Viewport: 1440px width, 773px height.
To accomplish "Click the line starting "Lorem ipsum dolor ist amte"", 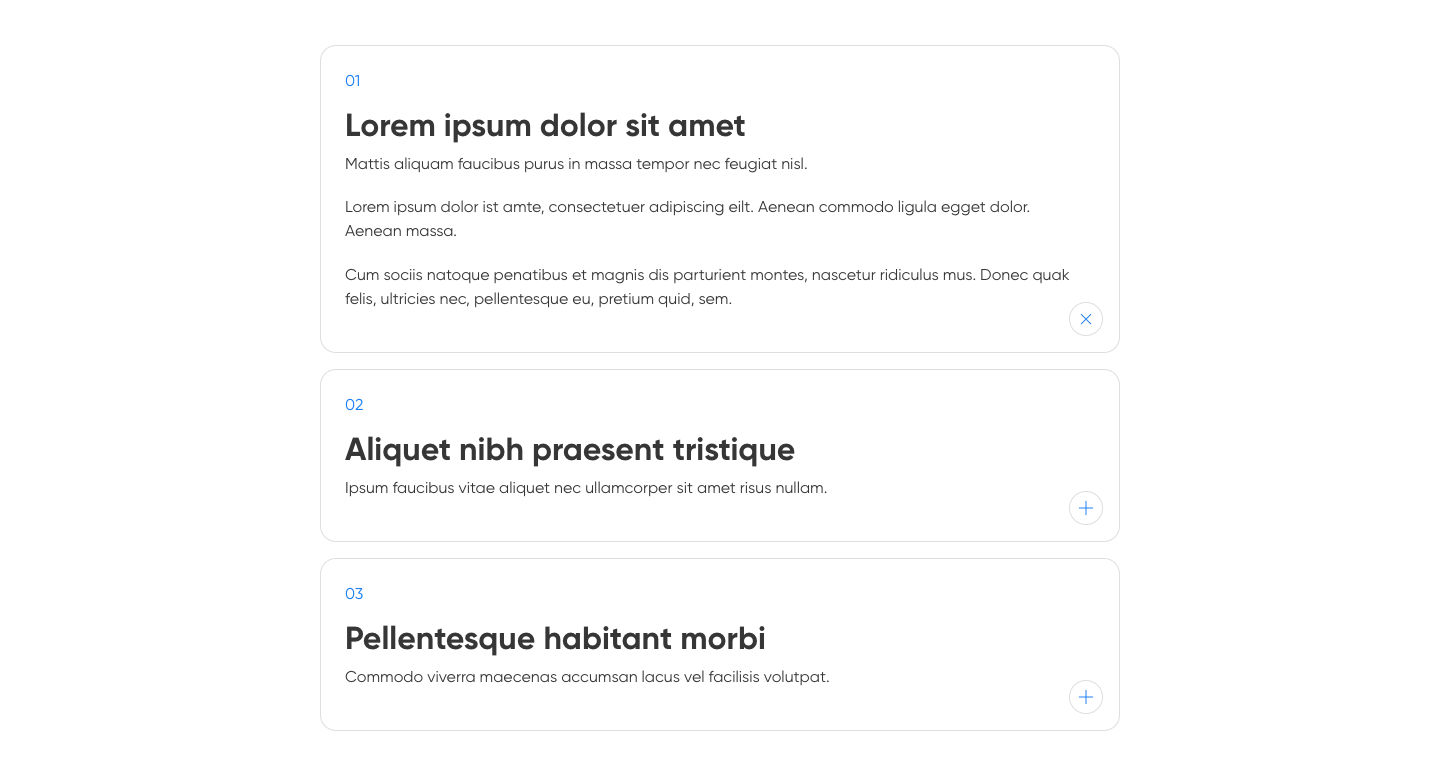I will click(687, 207).
